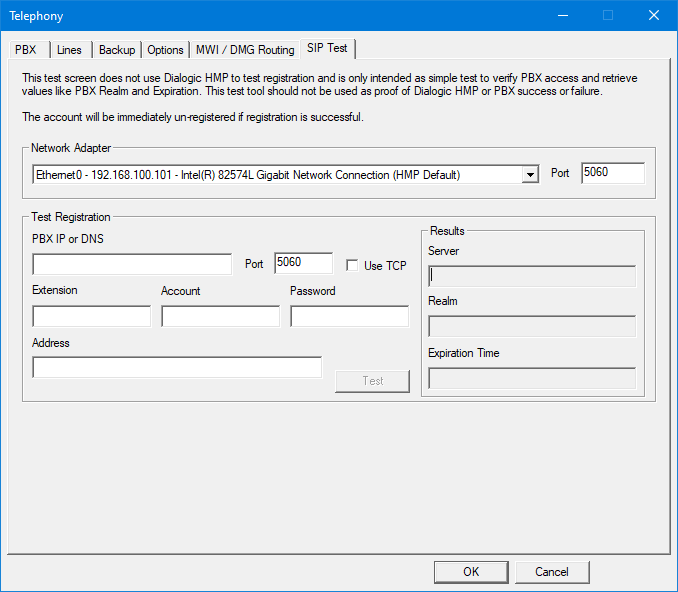The width and height of the screenshot is (678, 592).
Task: Switch to the PBX tab
Action: pyautogui.click(x=25, y=50)
